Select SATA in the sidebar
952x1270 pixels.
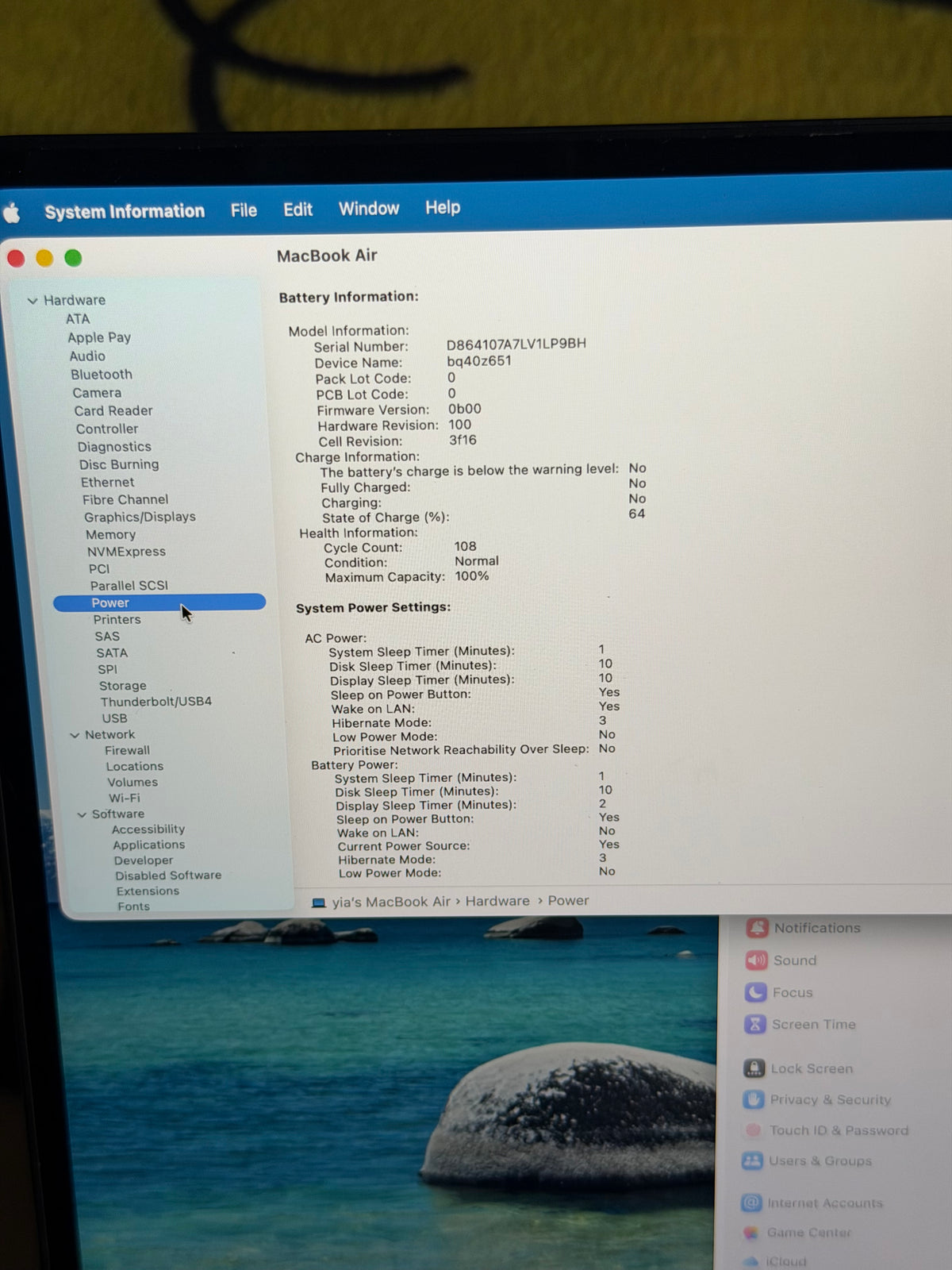pyautogui.click(x=112, y=653)
